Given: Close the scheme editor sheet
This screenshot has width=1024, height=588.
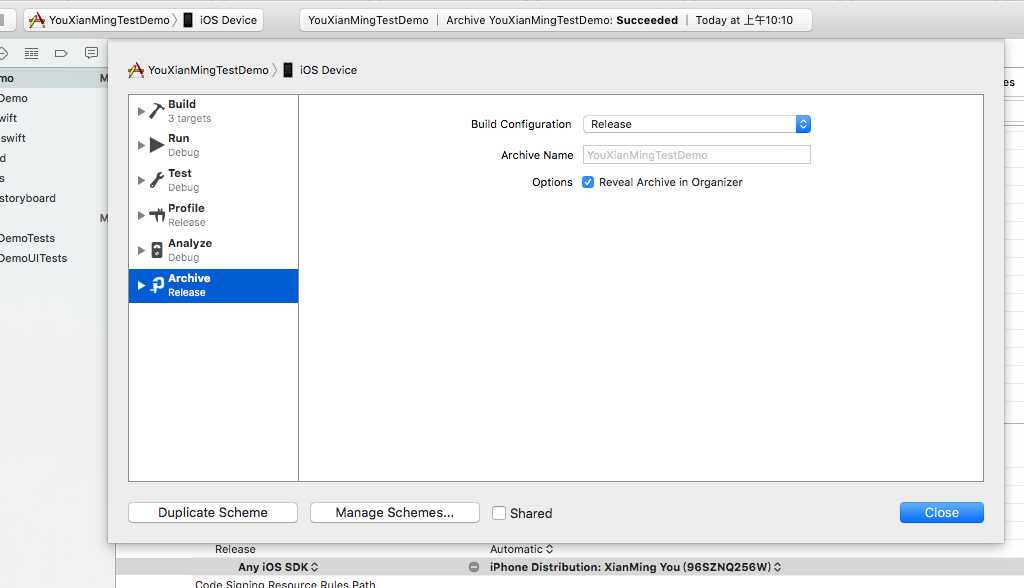Looking at the screenshot, I should tap(942, 513).
